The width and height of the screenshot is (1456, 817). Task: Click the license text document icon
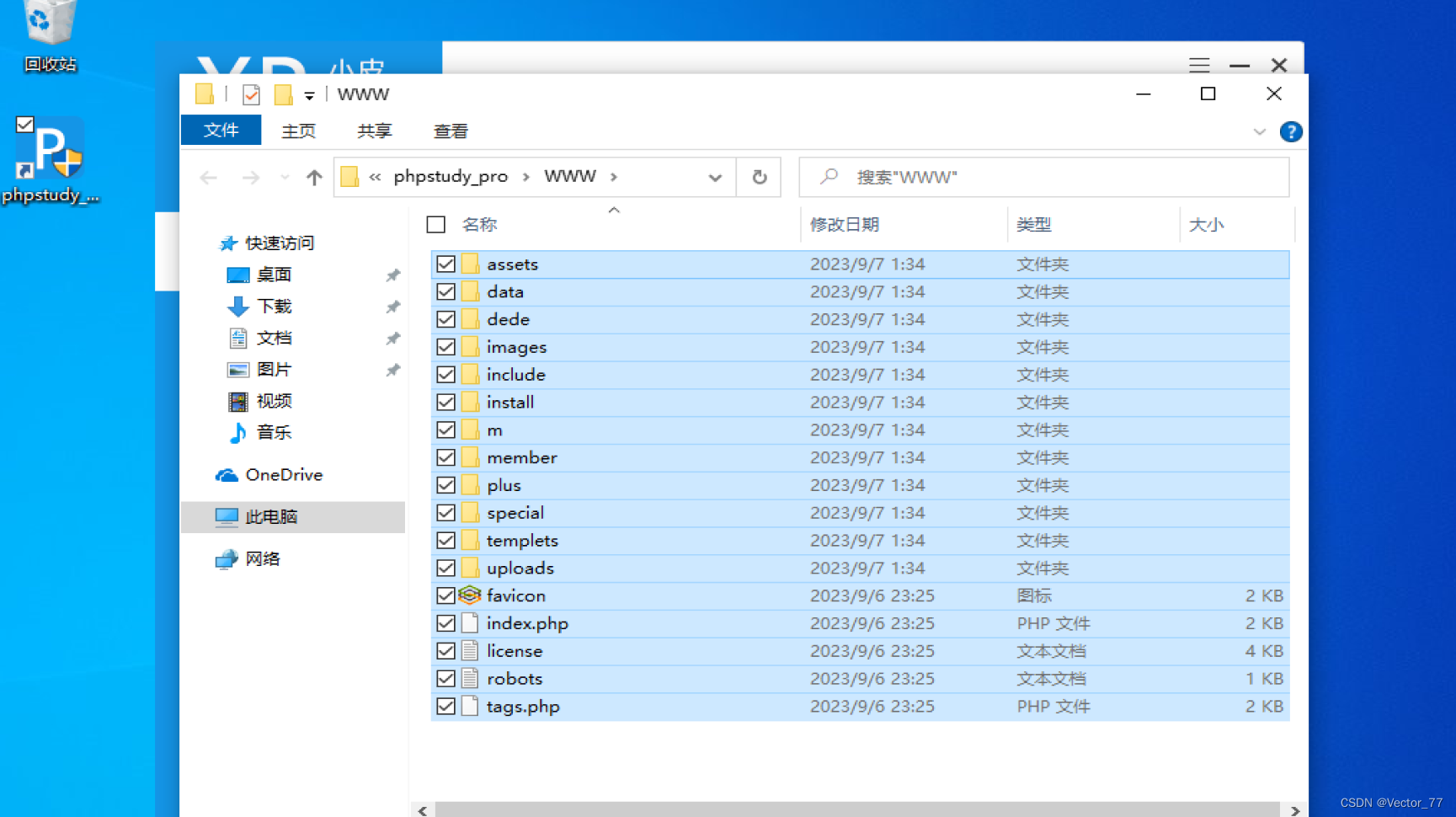tap(470, 651)
